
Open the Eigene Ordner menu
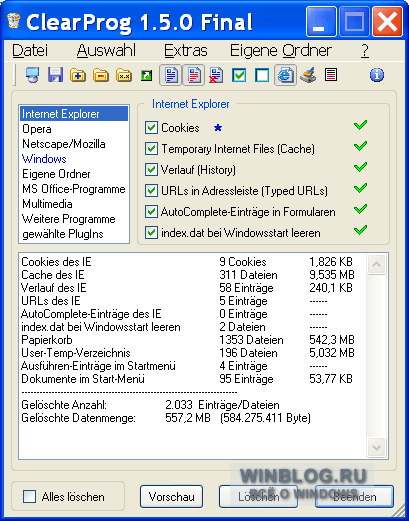pyautogui.click(x=281, y=51)
